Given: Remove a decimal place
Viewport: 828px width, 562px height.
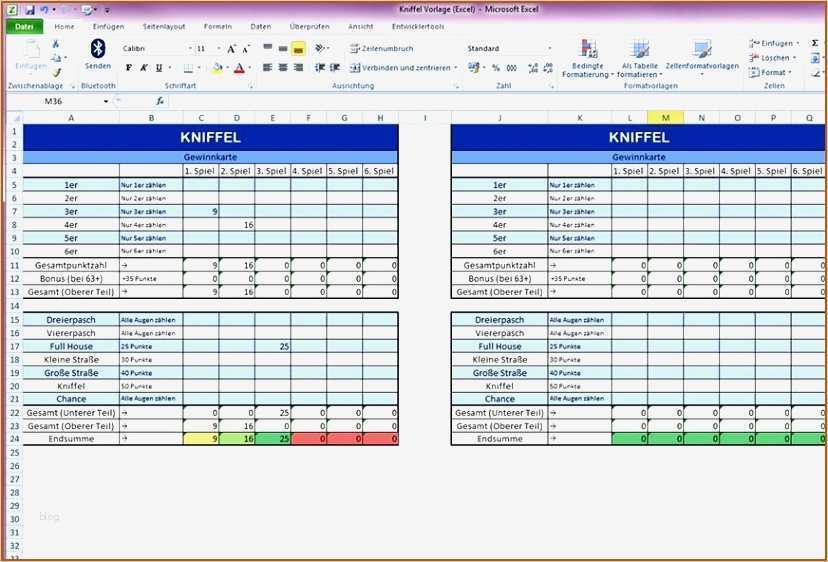Looking at the screenshot, I should pos(548,68).
